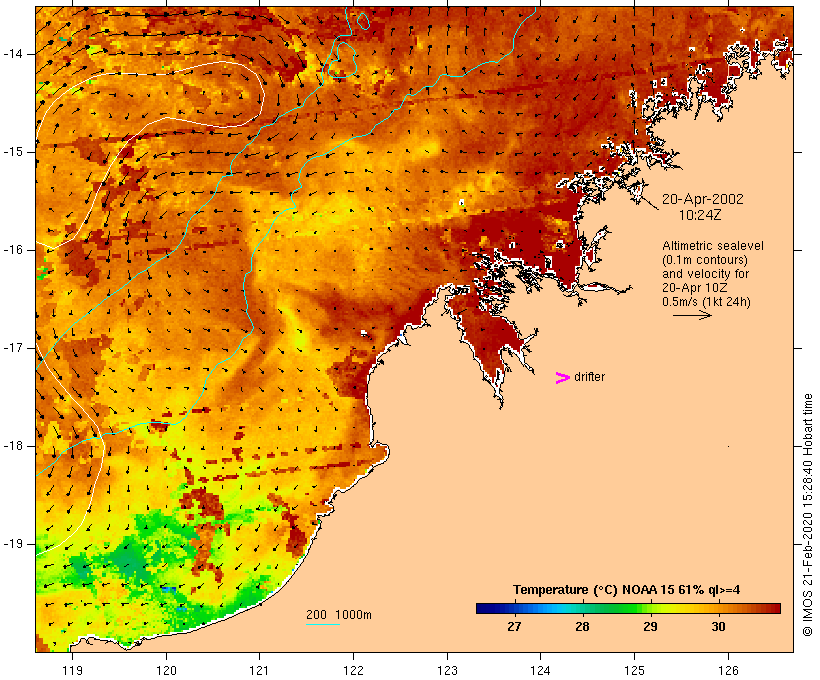Click the colorbar tick label 27
The width and height of the screenshot is (820, 680).
514,627
